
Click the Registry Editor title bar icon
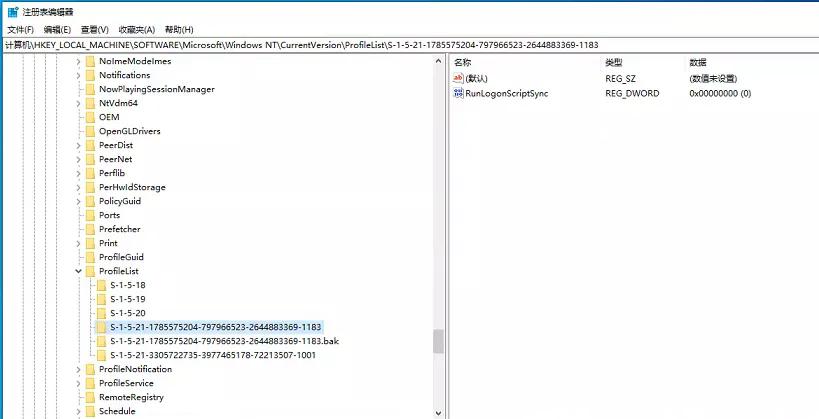click(x=13, y=12)
